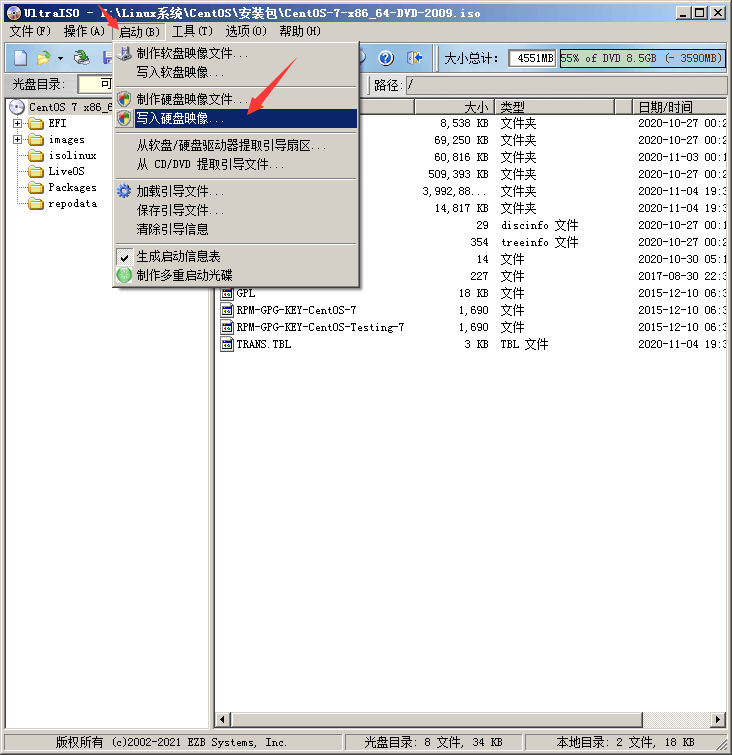The image size is (732, 755).
Task: Open the 工具(T) menu
Action: click(191, 31)
